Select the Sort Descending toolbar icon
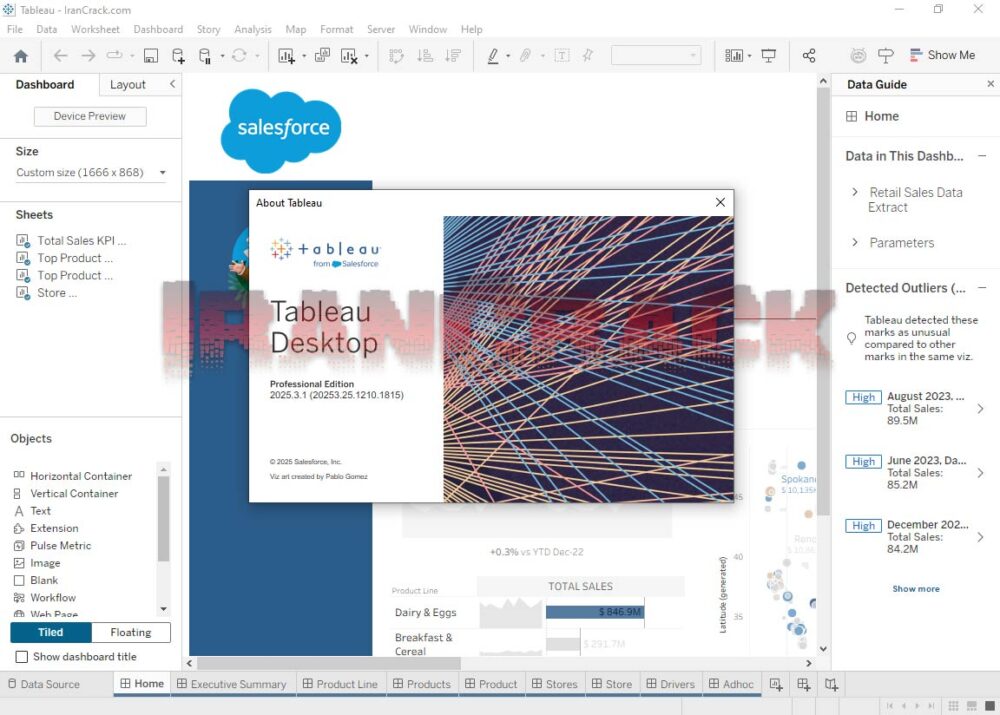This screenshot has width=1000, height=715. pyautogui.click(x=451, y=56)
